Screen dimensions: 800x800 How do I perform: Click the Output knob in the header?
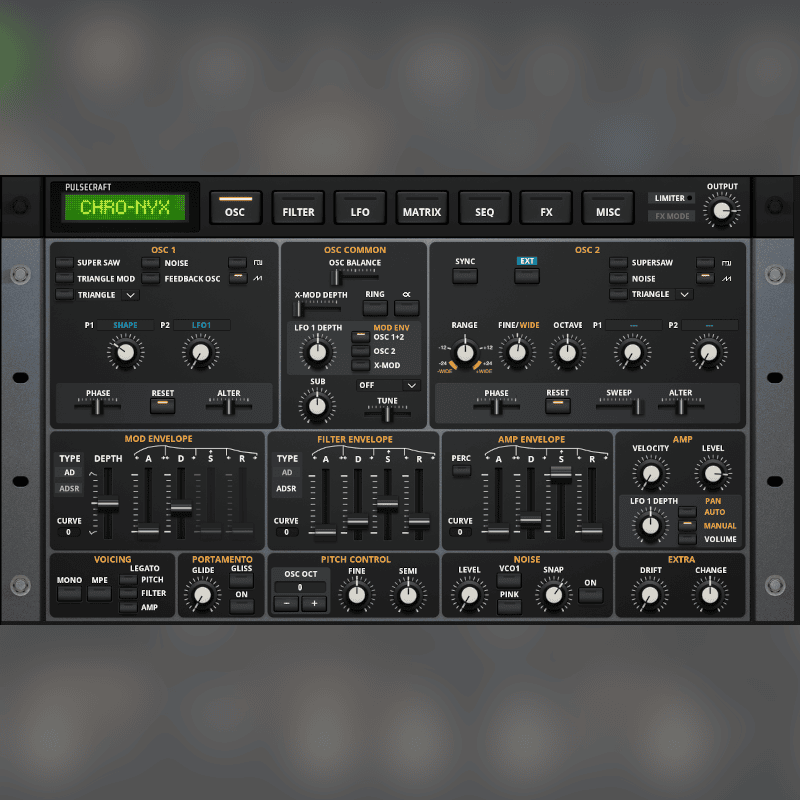[x=721, y=210]
